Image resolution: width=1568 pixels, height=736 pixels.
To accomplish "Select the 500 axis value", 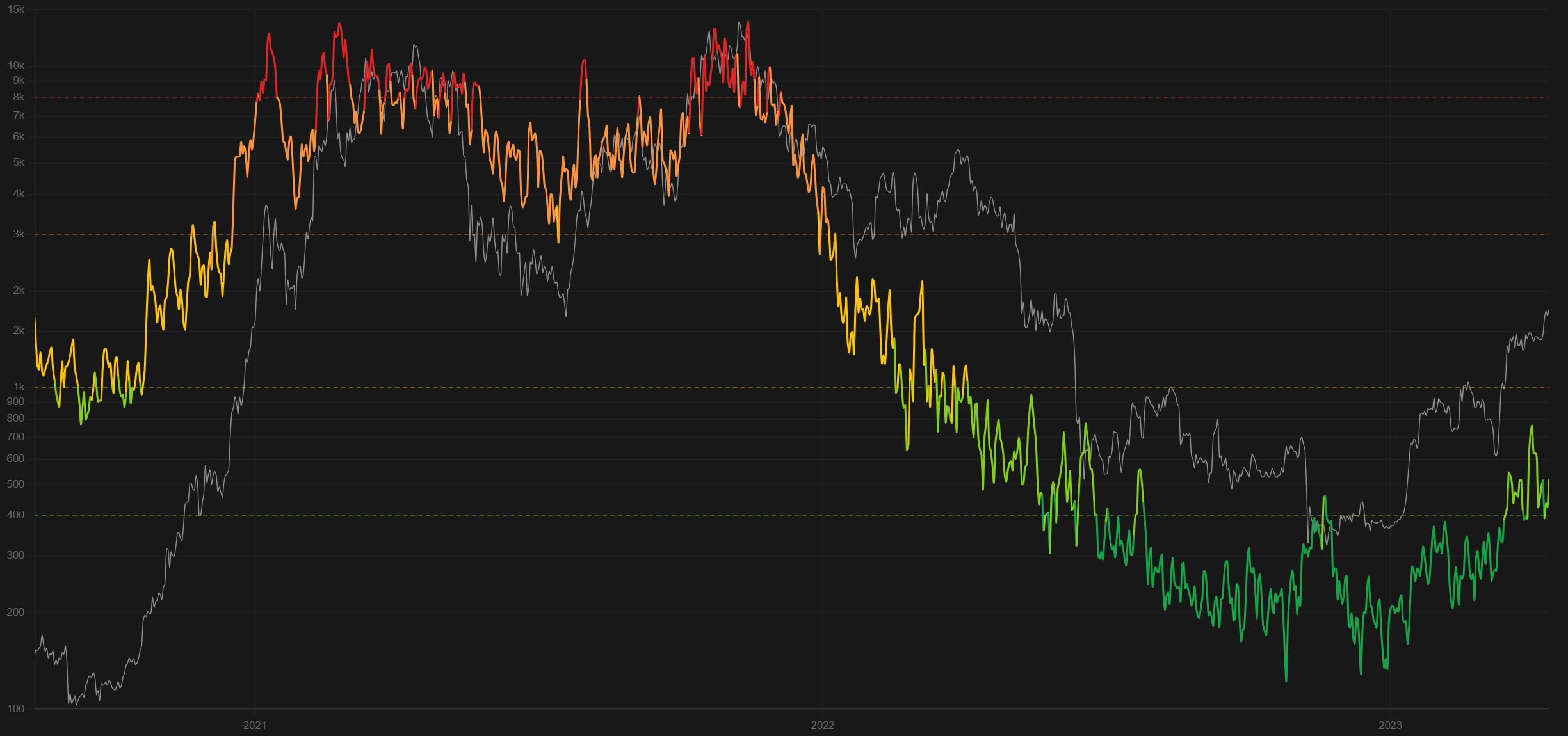I will (15, 484).
